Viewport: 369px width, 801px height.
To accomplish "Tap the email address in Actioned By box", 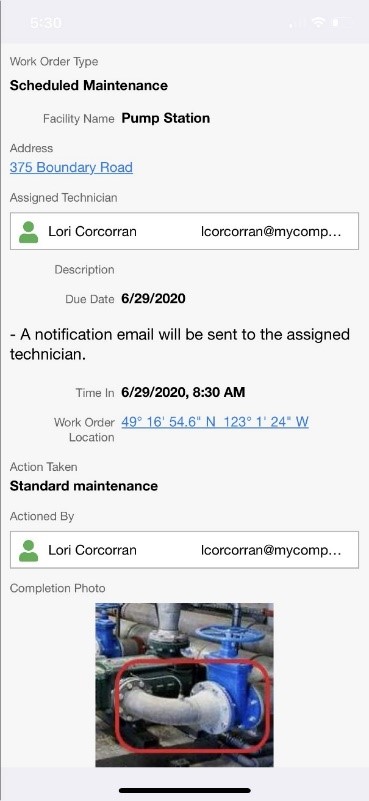I will 271,550.
